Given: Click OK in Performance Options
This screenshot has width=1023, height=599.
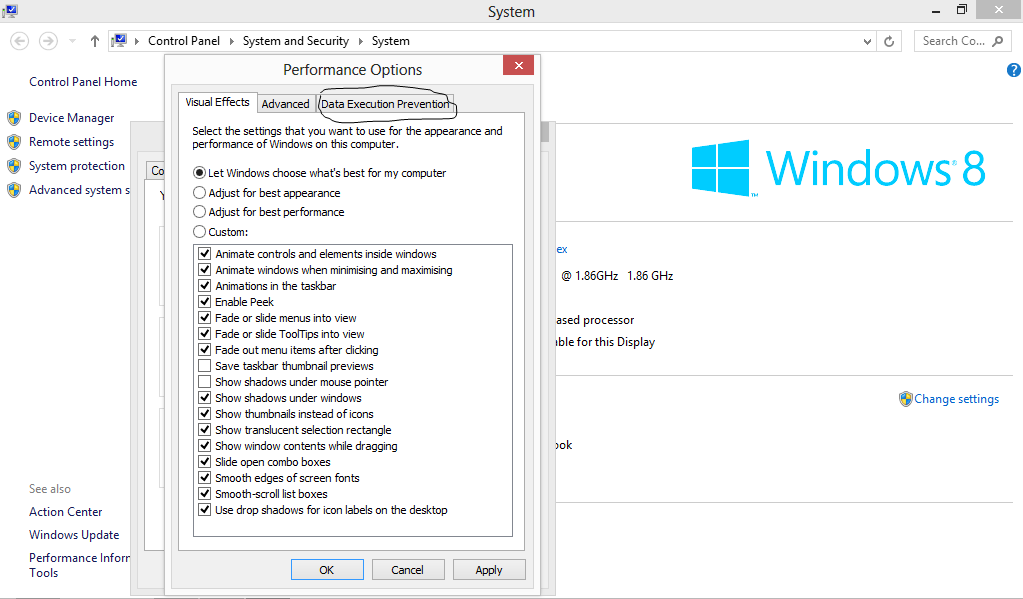Looking at the screenshot, I should [327, 570].
